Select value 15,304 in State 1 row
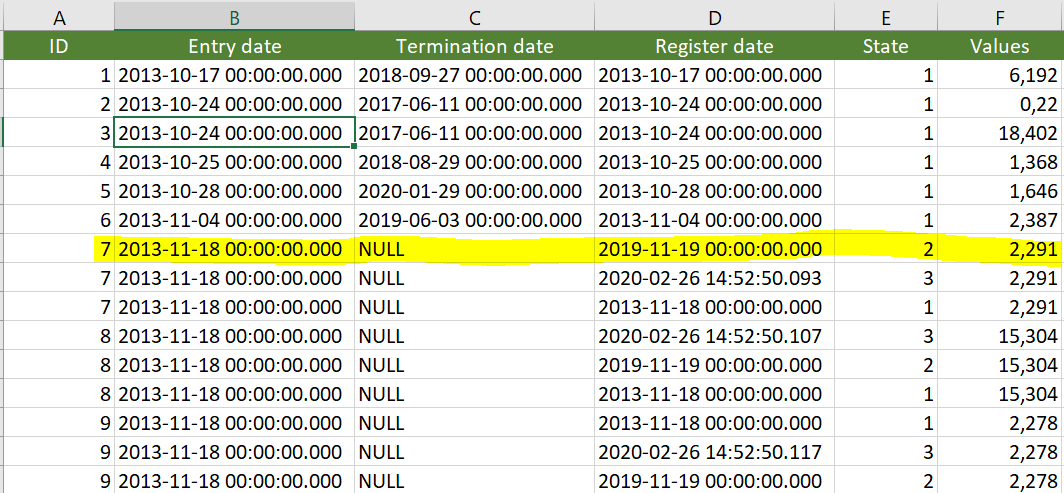Image resolution: width=1064 pixels, height=493 pixels. [999, 393]
